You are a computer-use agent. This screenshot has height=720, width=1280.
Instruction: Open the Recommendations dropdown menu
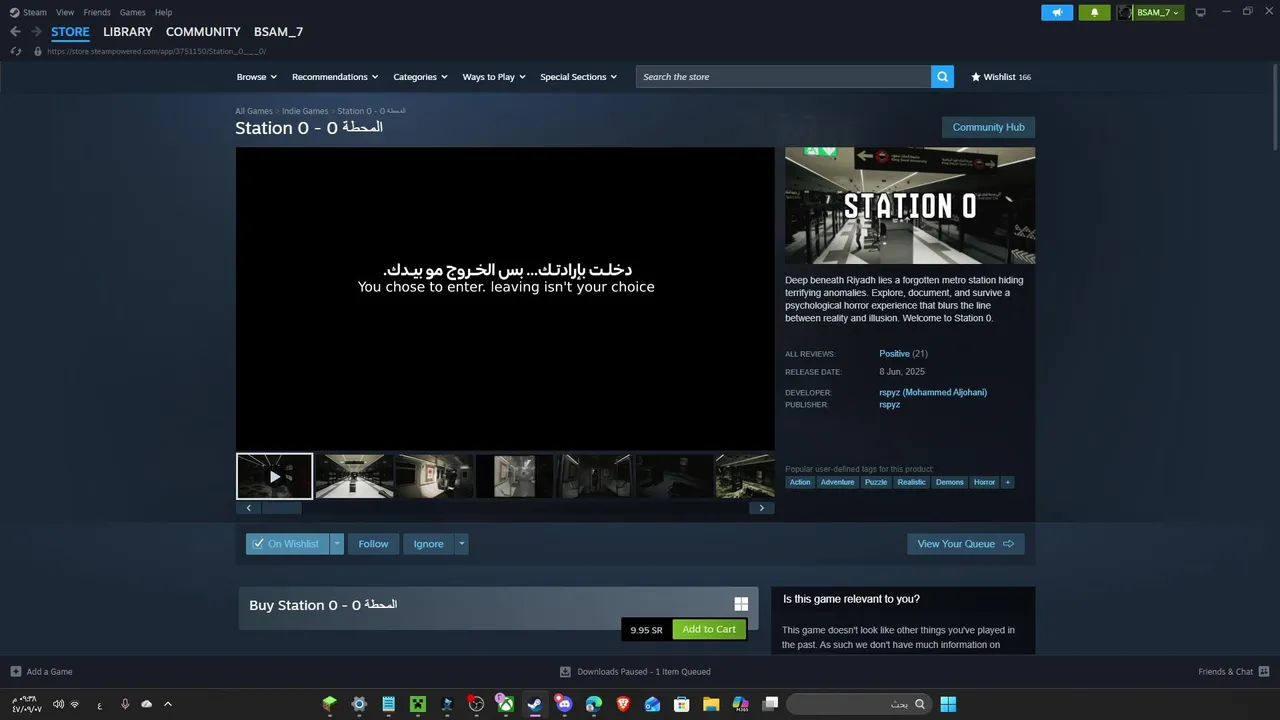click(335, 77)
